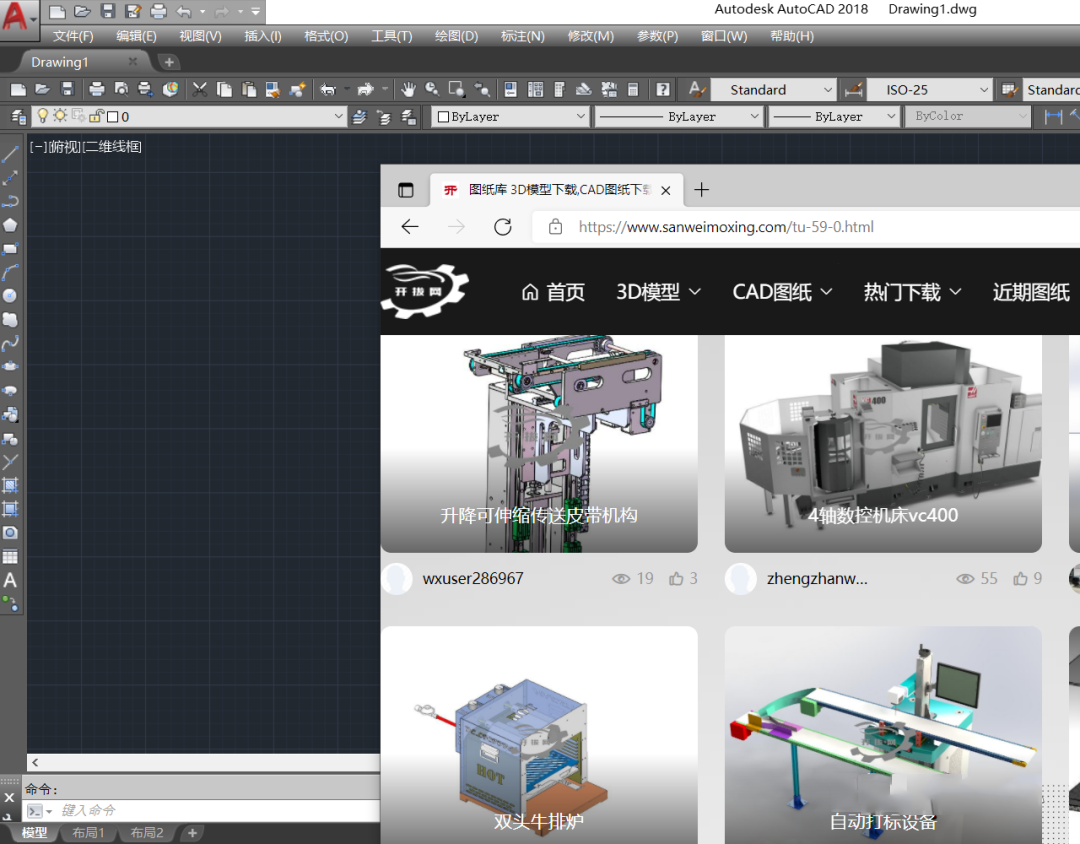Expand the 3D模型 navigation menu
This screenshot has height=844, width=1080.
coord(657,292)
